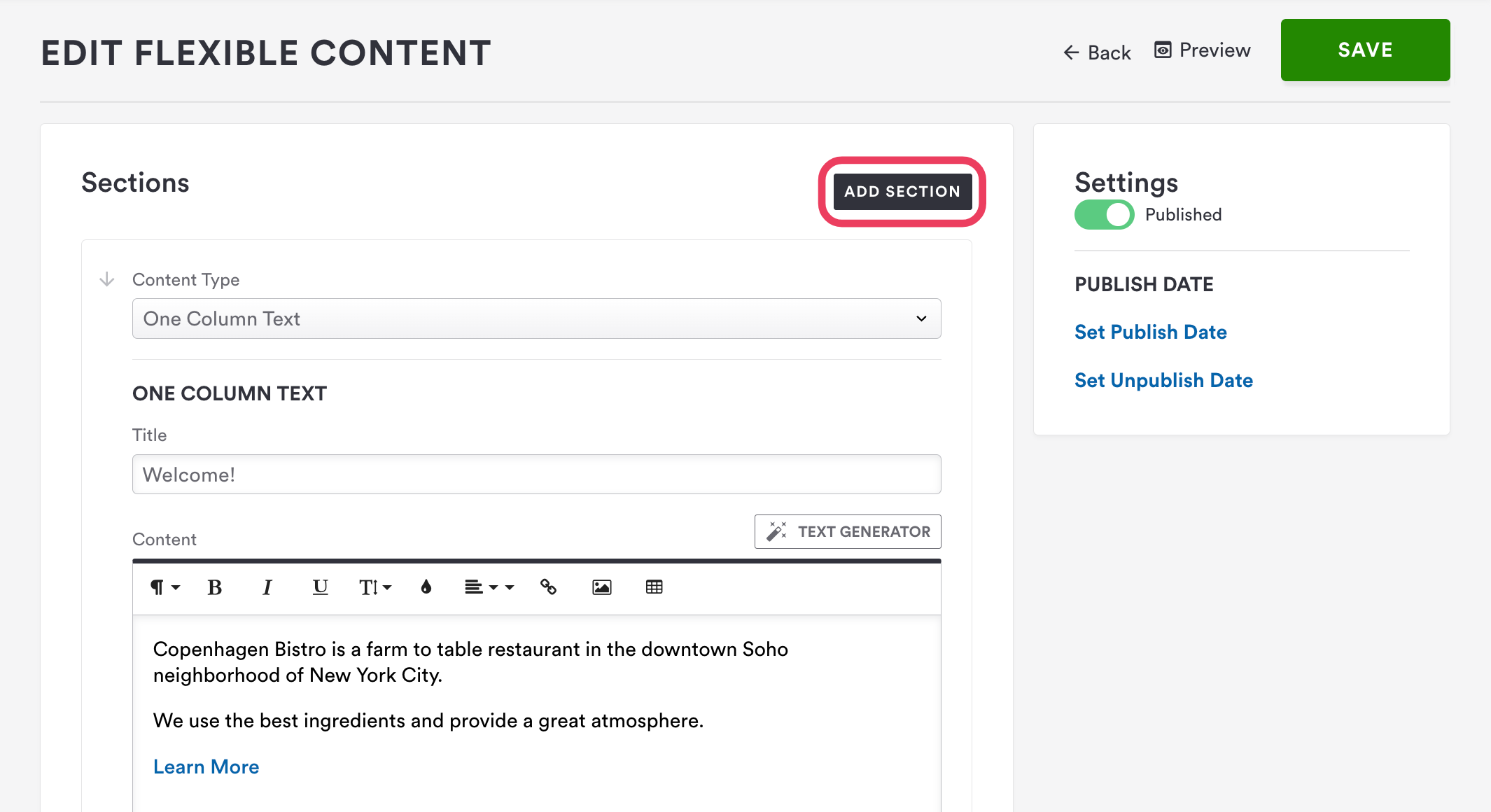This screenshot has width=1491, height=812.
Task: Click the section move-down arrow
Action: [106, 279]
